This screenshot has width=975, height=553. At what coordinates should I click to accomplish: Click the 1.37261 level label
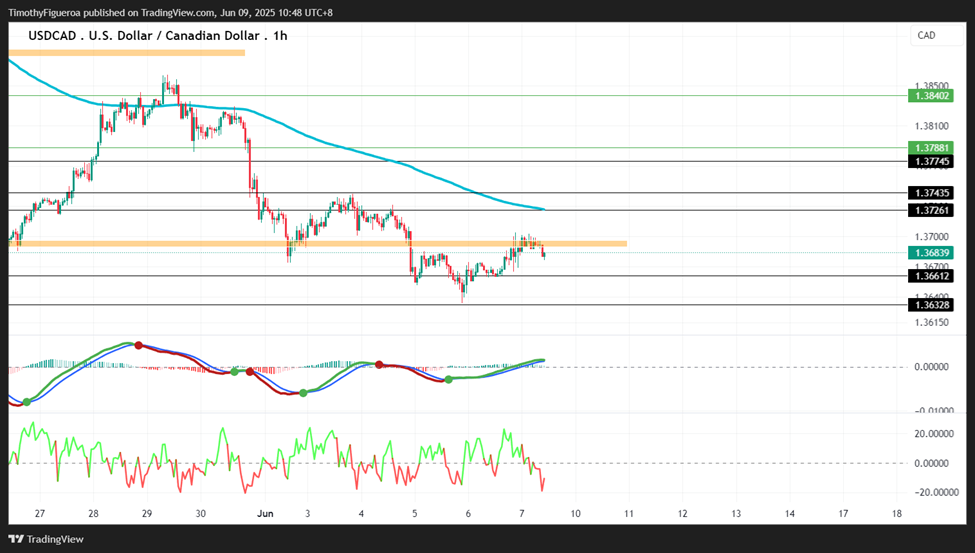point(930,210)
